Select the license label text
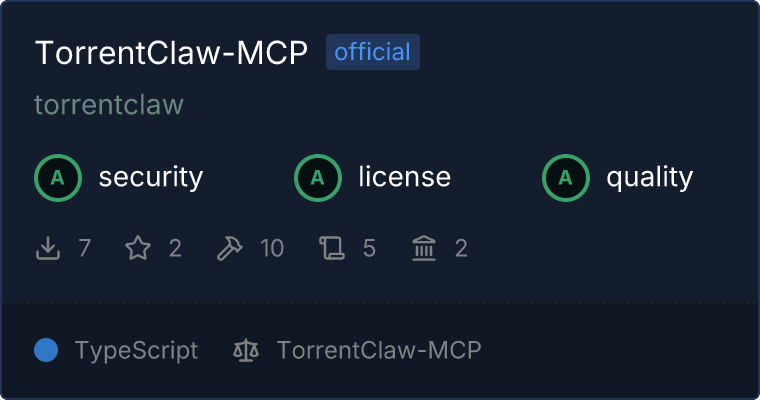Viewport: 760px width, 400px height. [x=405, y=176]
